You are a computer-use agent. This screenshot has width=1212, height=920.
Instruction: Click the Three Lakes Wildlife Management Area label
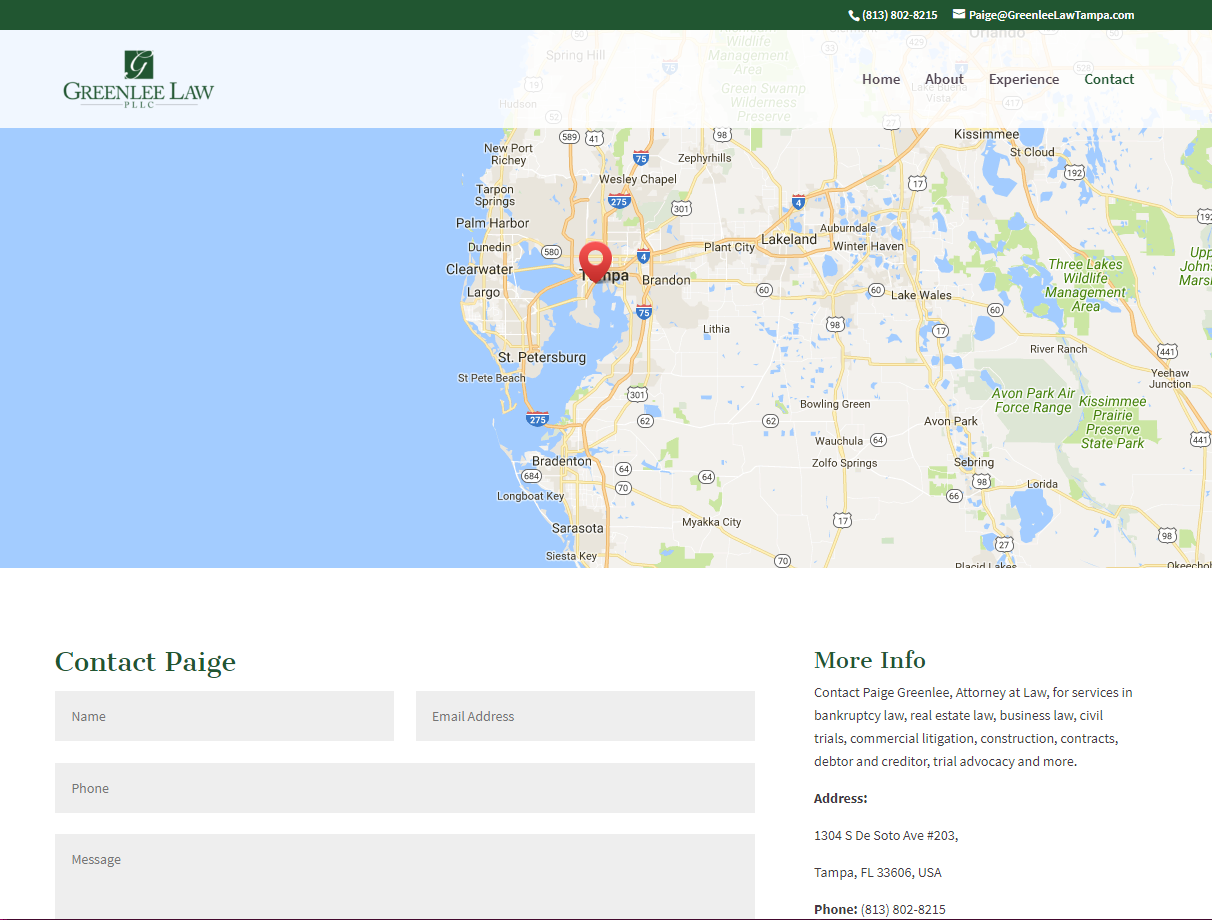pos(1085,286)
